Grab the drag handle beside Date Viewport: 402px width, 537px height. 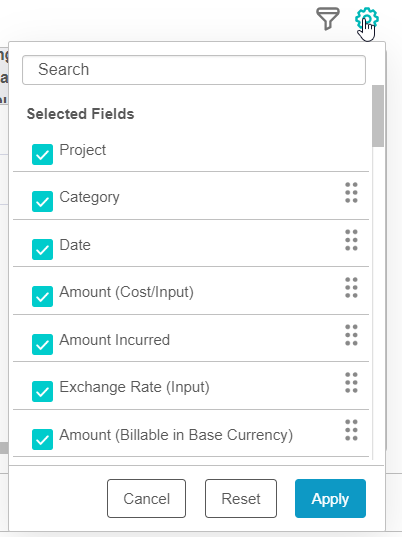[x=351, y=240]
